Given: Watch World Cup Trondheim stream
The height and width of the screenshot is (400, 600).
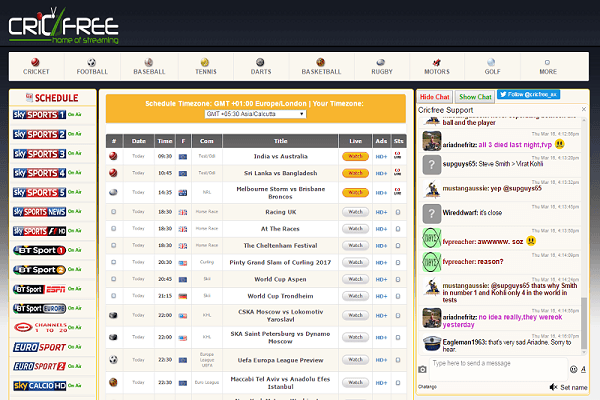Looking at the screenshot, I should 355,296.
